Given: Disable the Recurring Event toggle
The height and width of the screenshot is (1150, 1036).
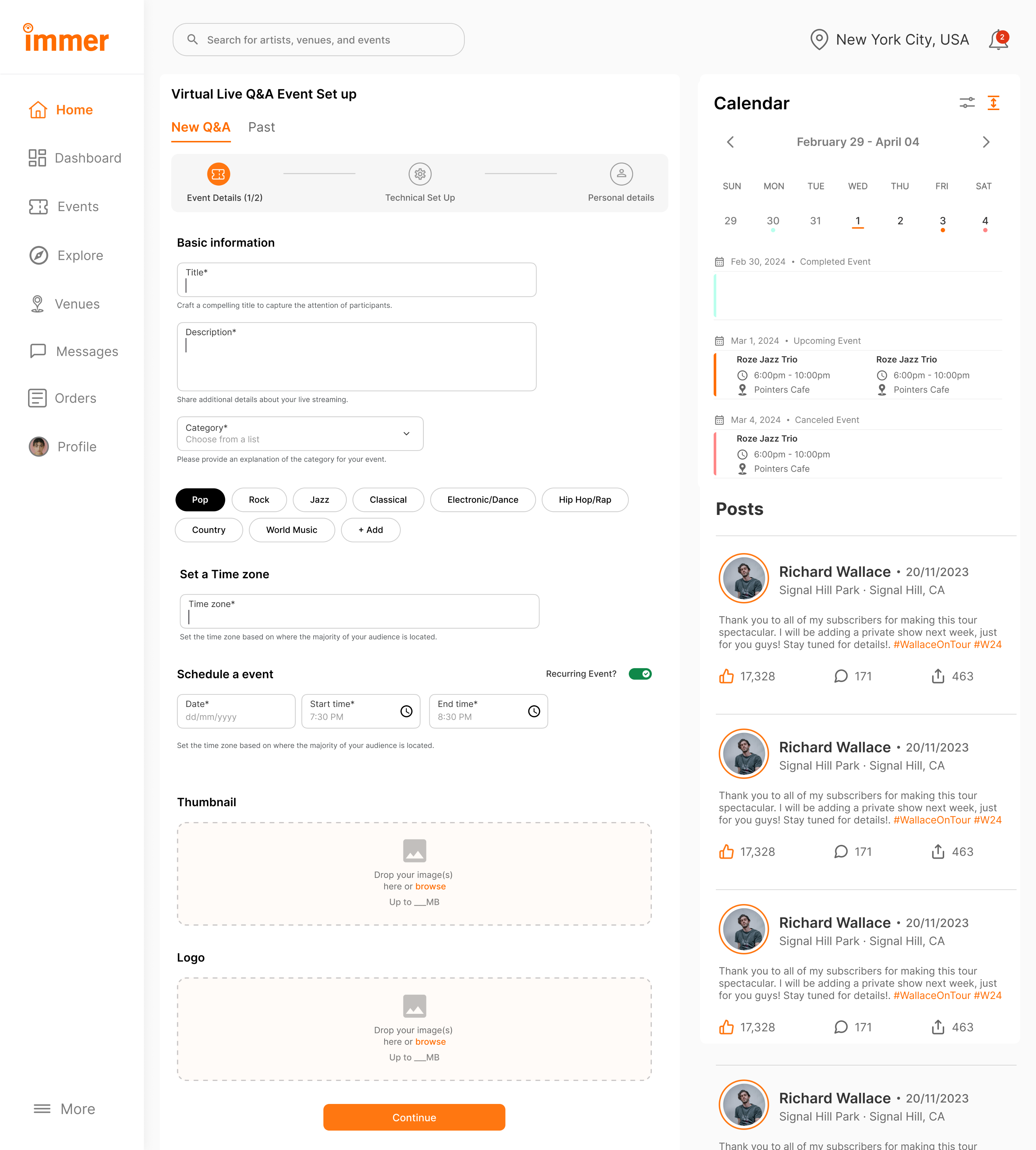Looking at the screenshot, I should click(x=640, y=674).
